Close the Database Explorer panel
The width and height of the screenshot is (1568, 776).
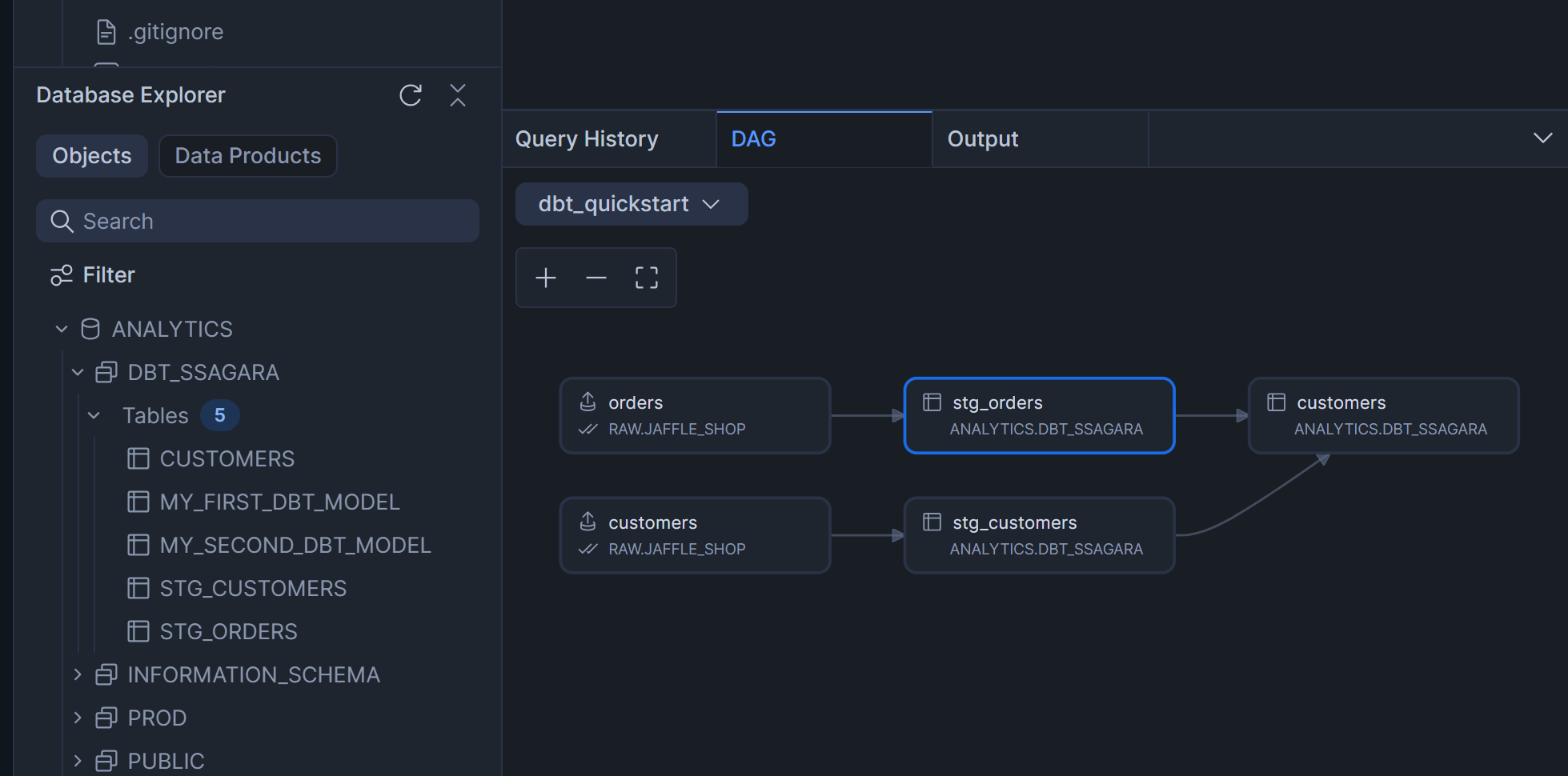[x=458, y=96]
